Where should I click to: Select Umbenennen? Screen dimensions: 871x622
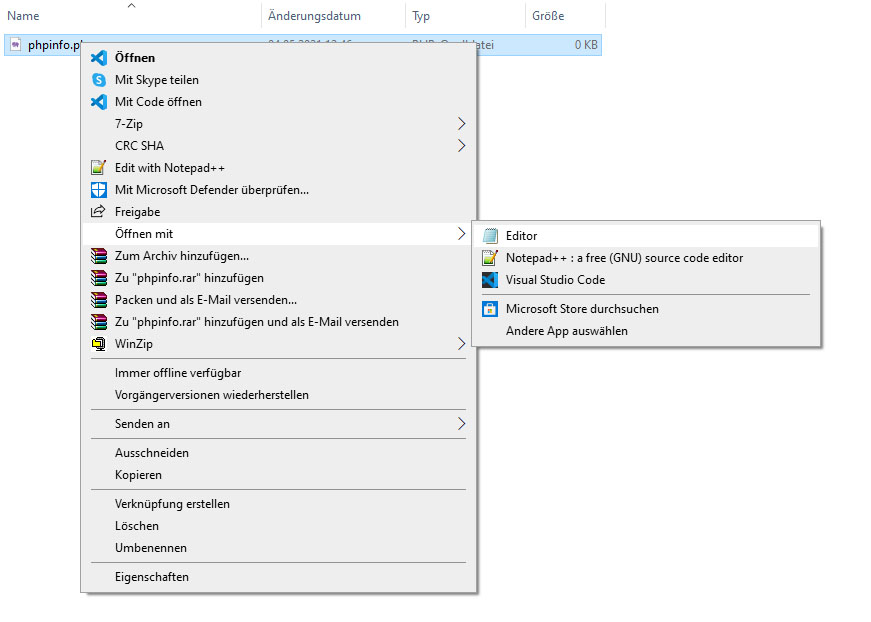click(x=278, y=548)
